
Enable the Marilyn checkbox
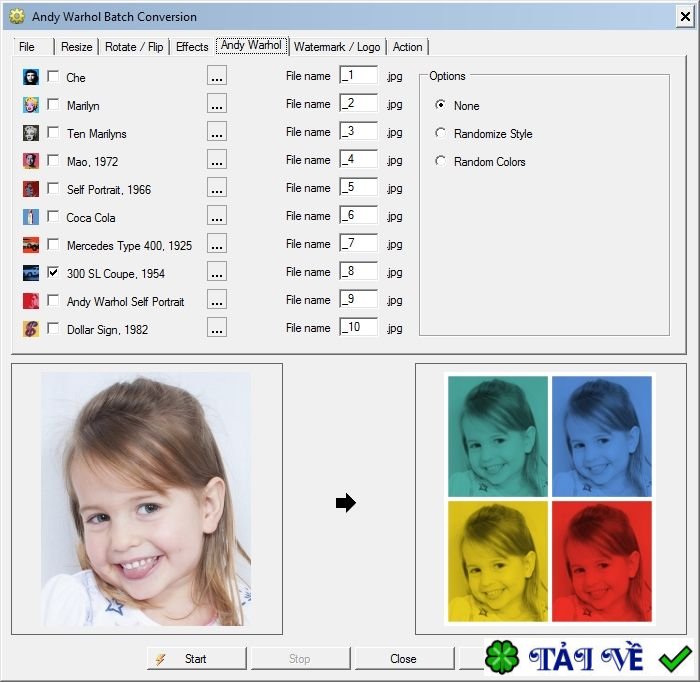point(53,104)
